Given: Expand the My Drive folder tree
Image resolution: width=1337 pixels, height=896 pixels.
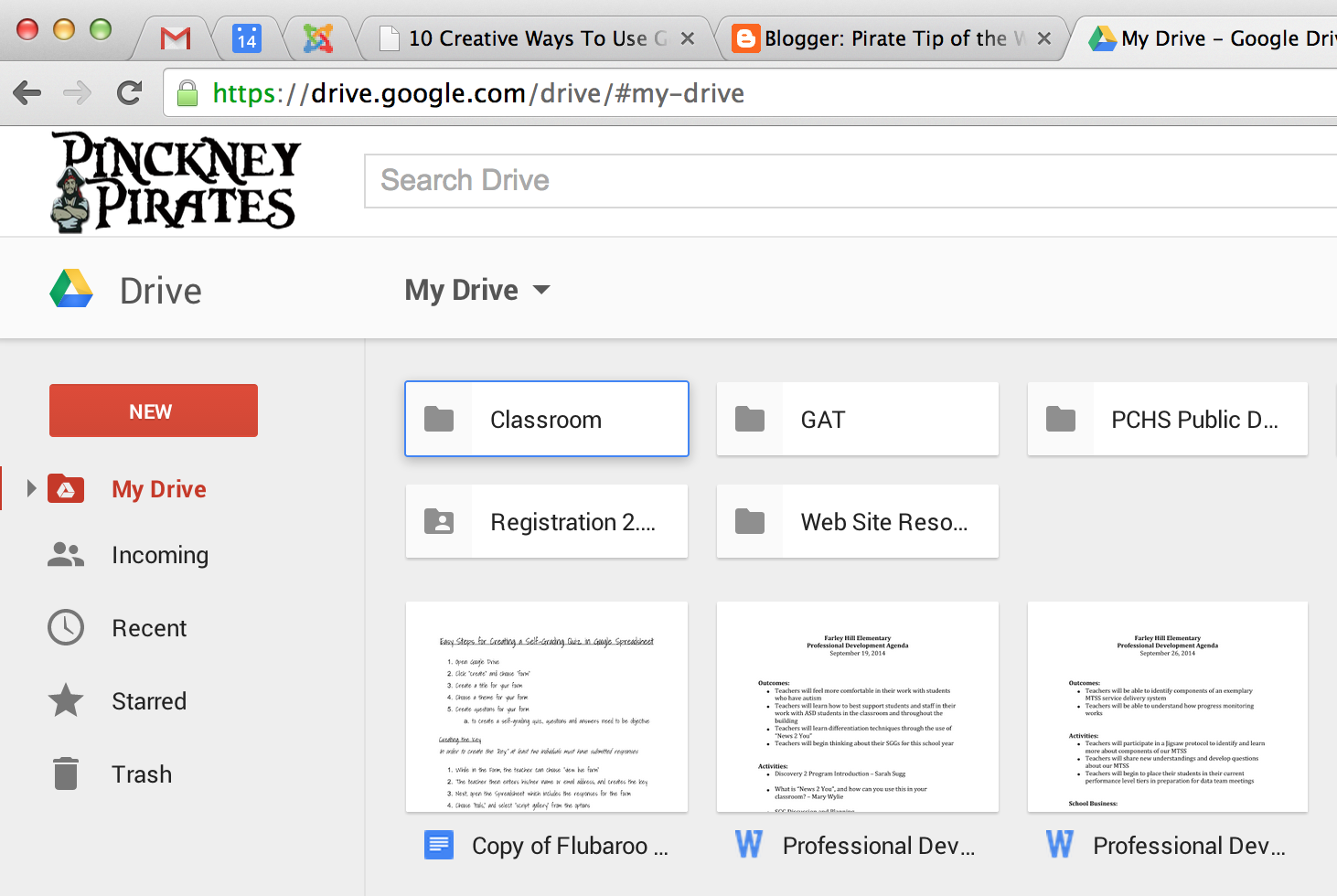Looking at the screenshot, I should (x=32, y=488).
